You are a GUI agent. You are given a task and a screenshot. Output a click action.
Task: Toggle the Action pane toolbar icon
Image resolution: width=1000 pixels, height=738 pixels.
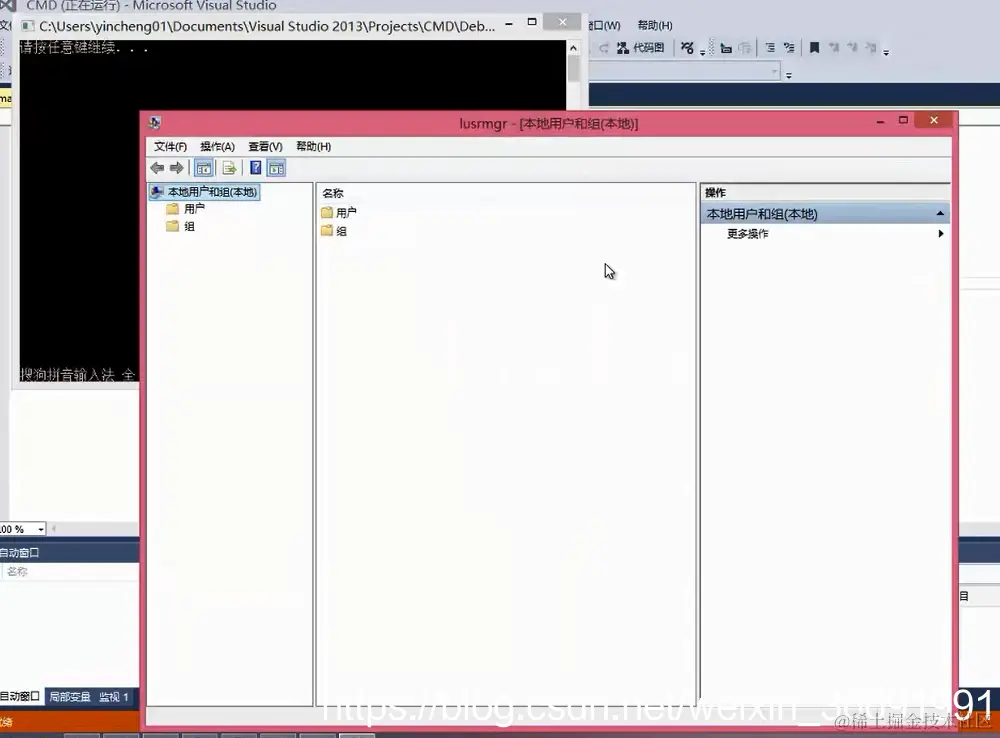click(x=276, y=168)
